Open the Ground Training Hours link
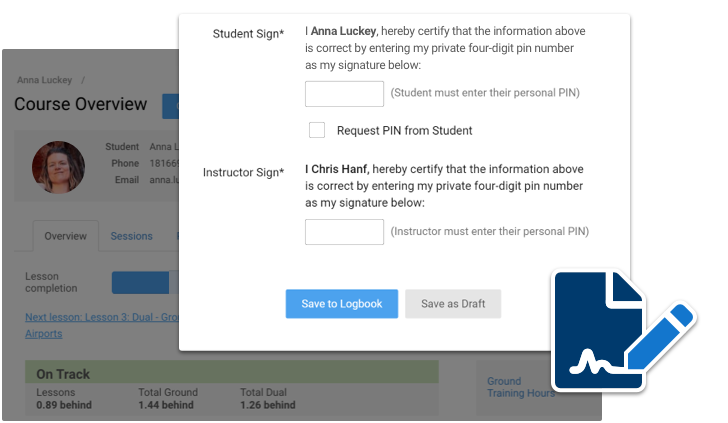This screenshot has width=728, height=423. (x=520, y=387)
